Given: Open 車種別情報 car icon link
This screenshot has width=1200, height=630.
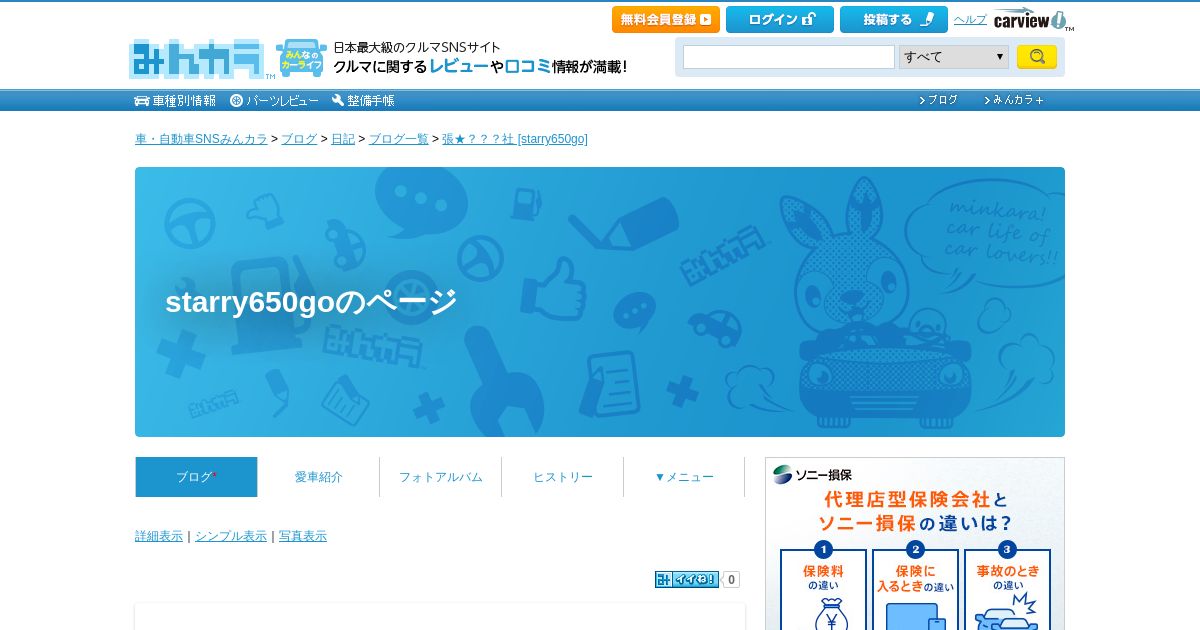Looking at the screenshot, I should (x=175, y=100).
